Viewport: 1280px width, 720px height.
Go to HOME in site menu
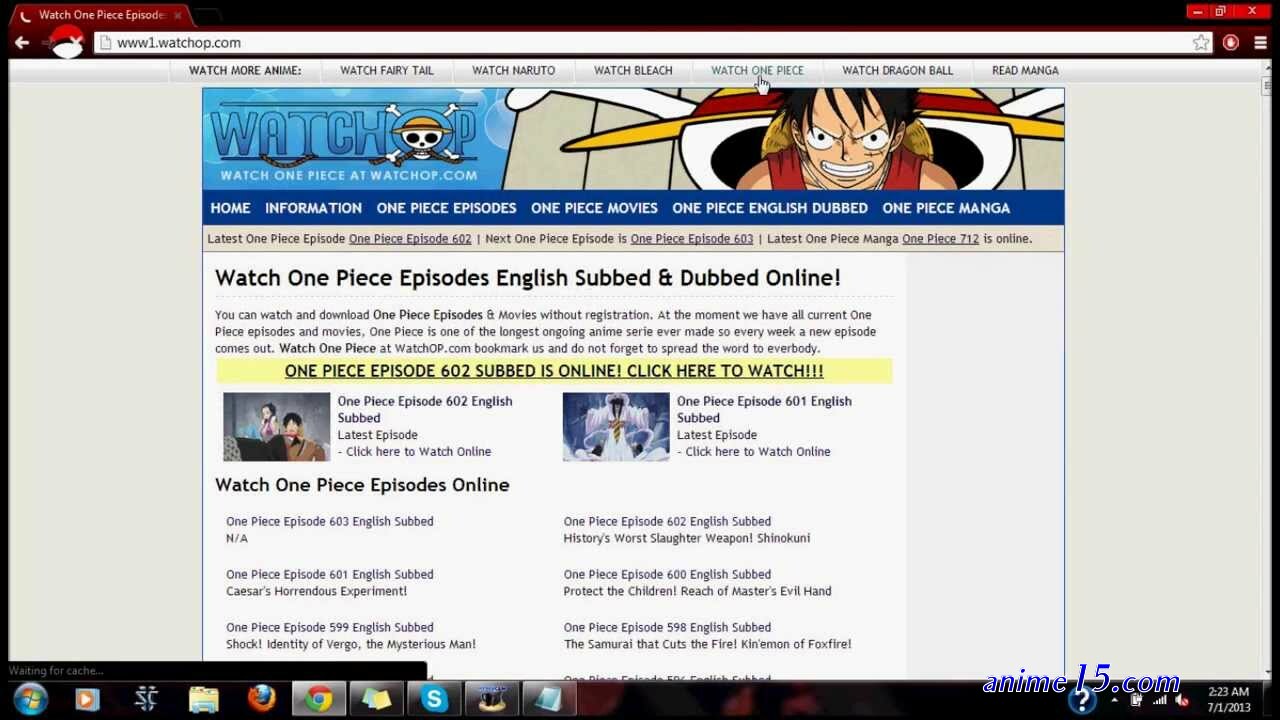pos(230,208)
